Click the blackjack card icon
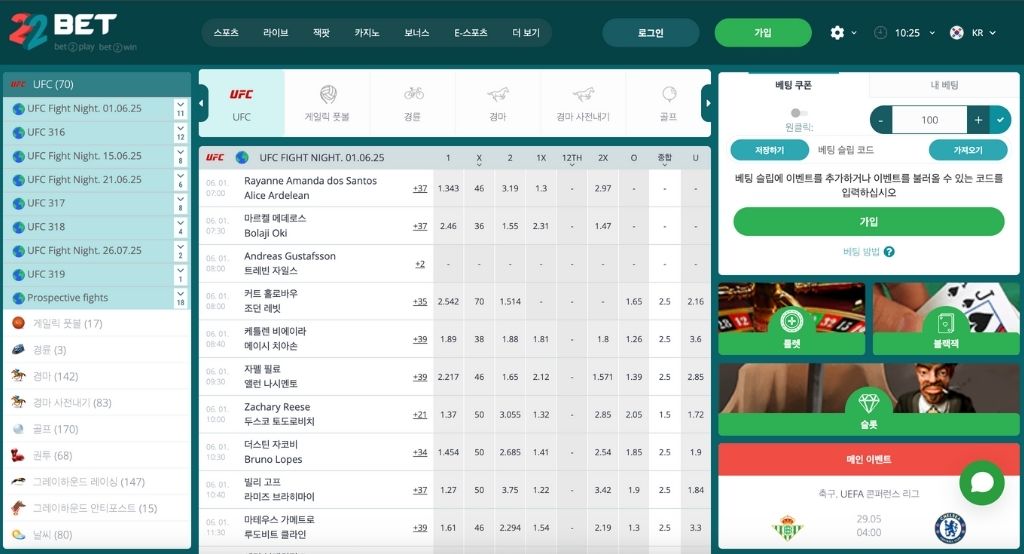1024x554 pixels. 946,321
